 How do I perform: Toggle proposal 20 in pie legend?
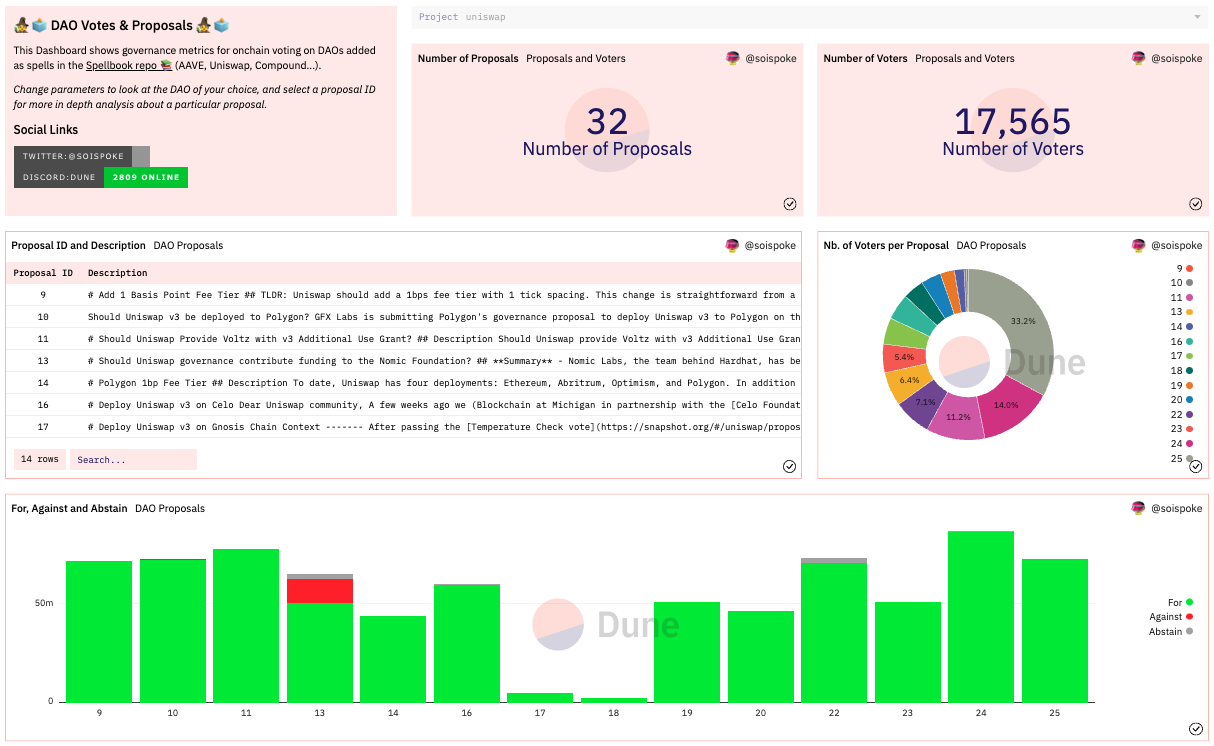click(x=1181, y=400)
